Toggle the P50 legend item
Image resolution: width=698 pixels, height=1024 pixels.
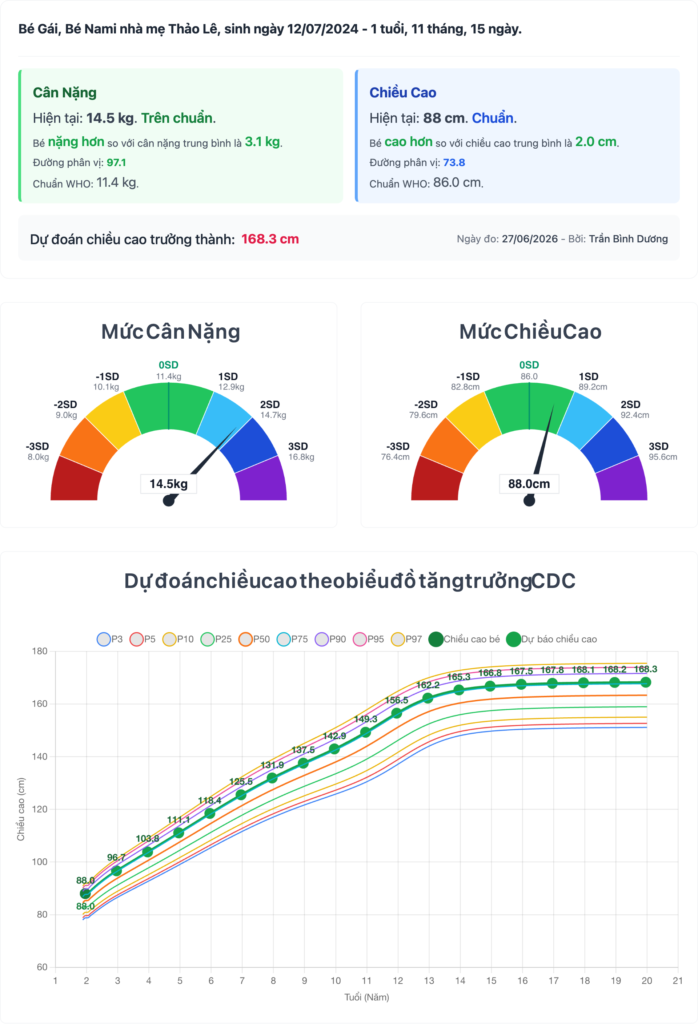(x=254, y=639)
